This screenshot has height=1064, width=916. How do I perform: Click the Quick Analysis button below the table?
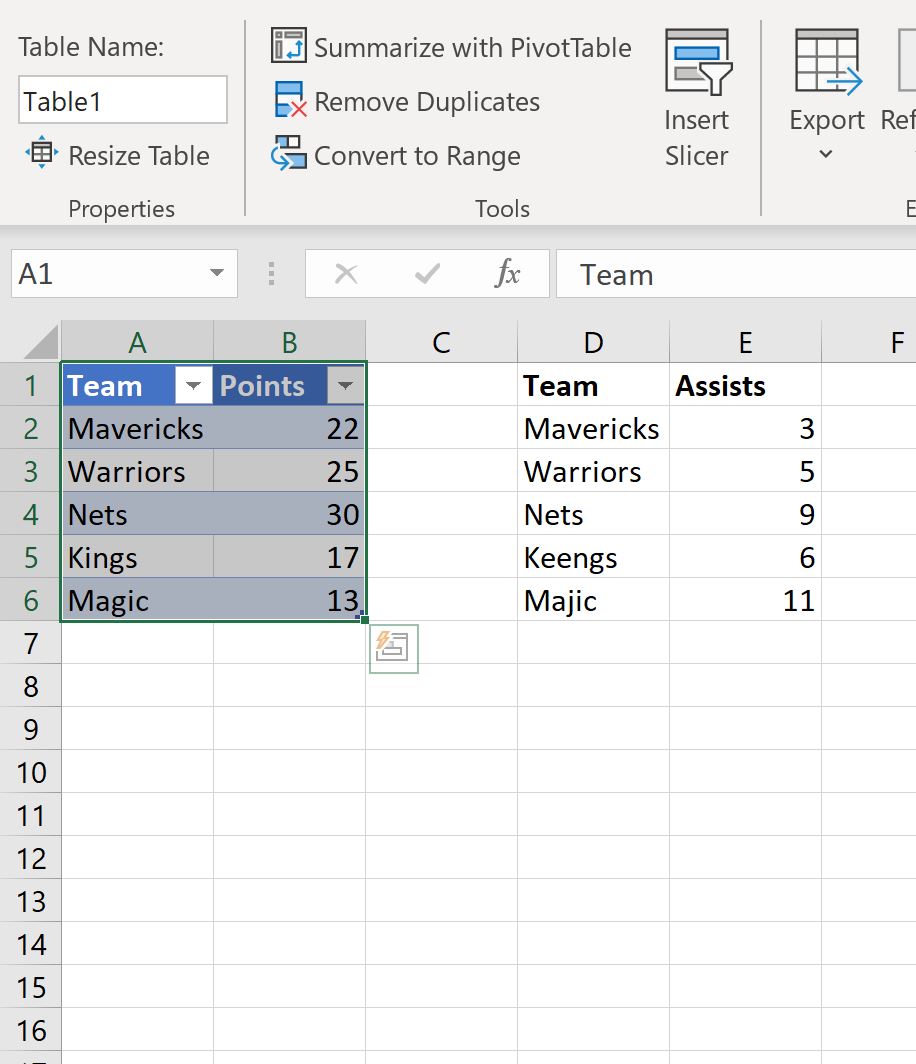tap(392, 647)
